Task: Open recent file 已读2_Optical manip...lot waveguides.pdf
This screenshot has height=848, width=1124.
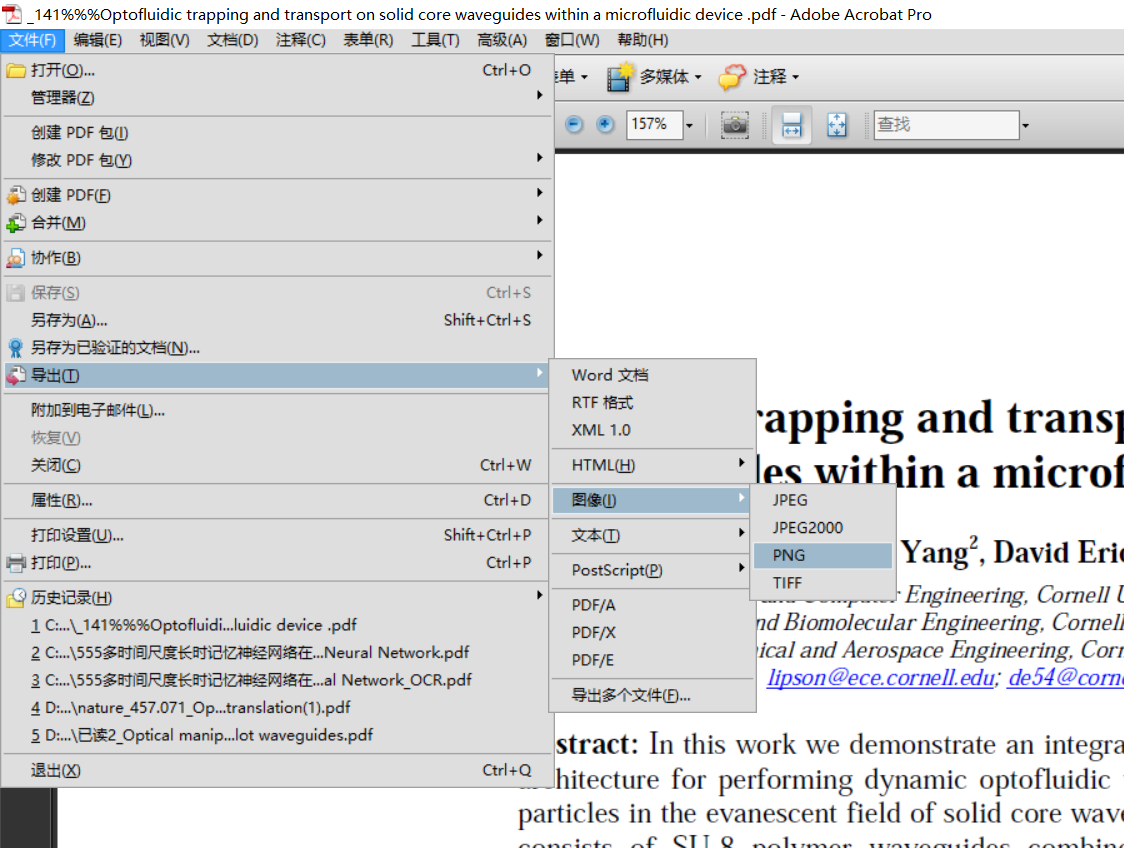Action: click(x=277, y=735)
